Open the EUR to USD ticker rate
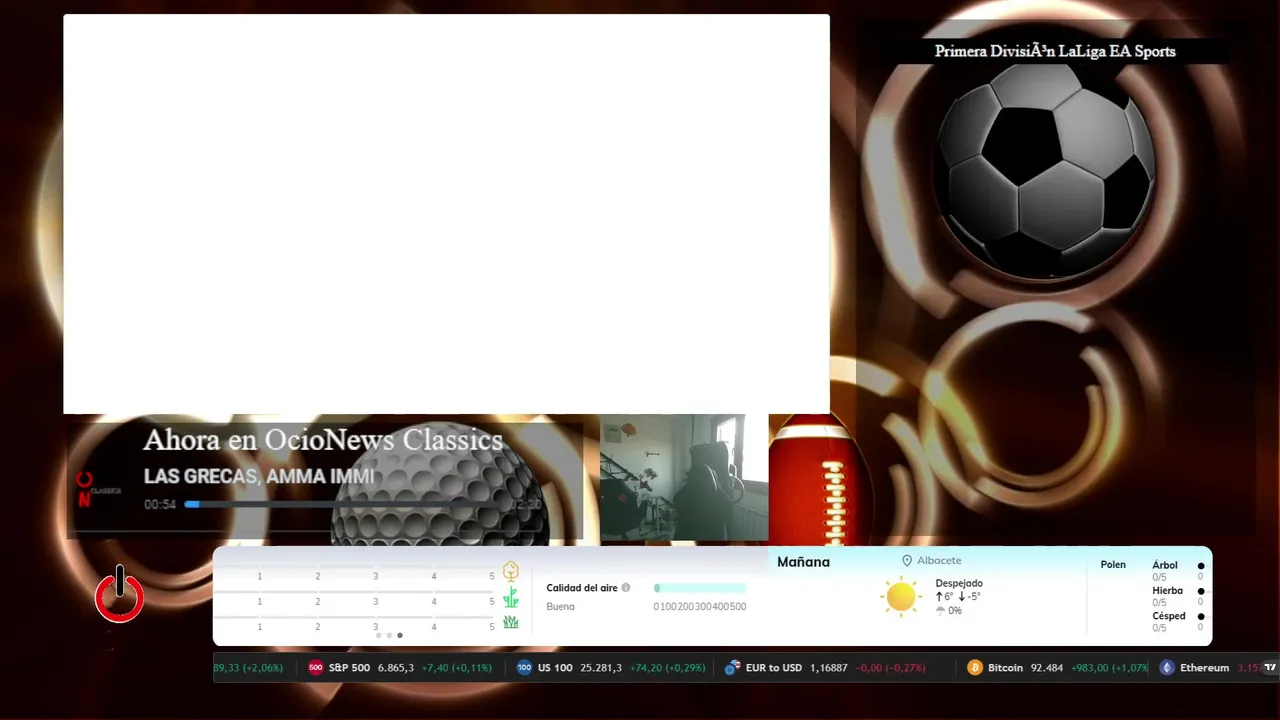This screenshot has width=1280, height=720. (x=829, y=668)
